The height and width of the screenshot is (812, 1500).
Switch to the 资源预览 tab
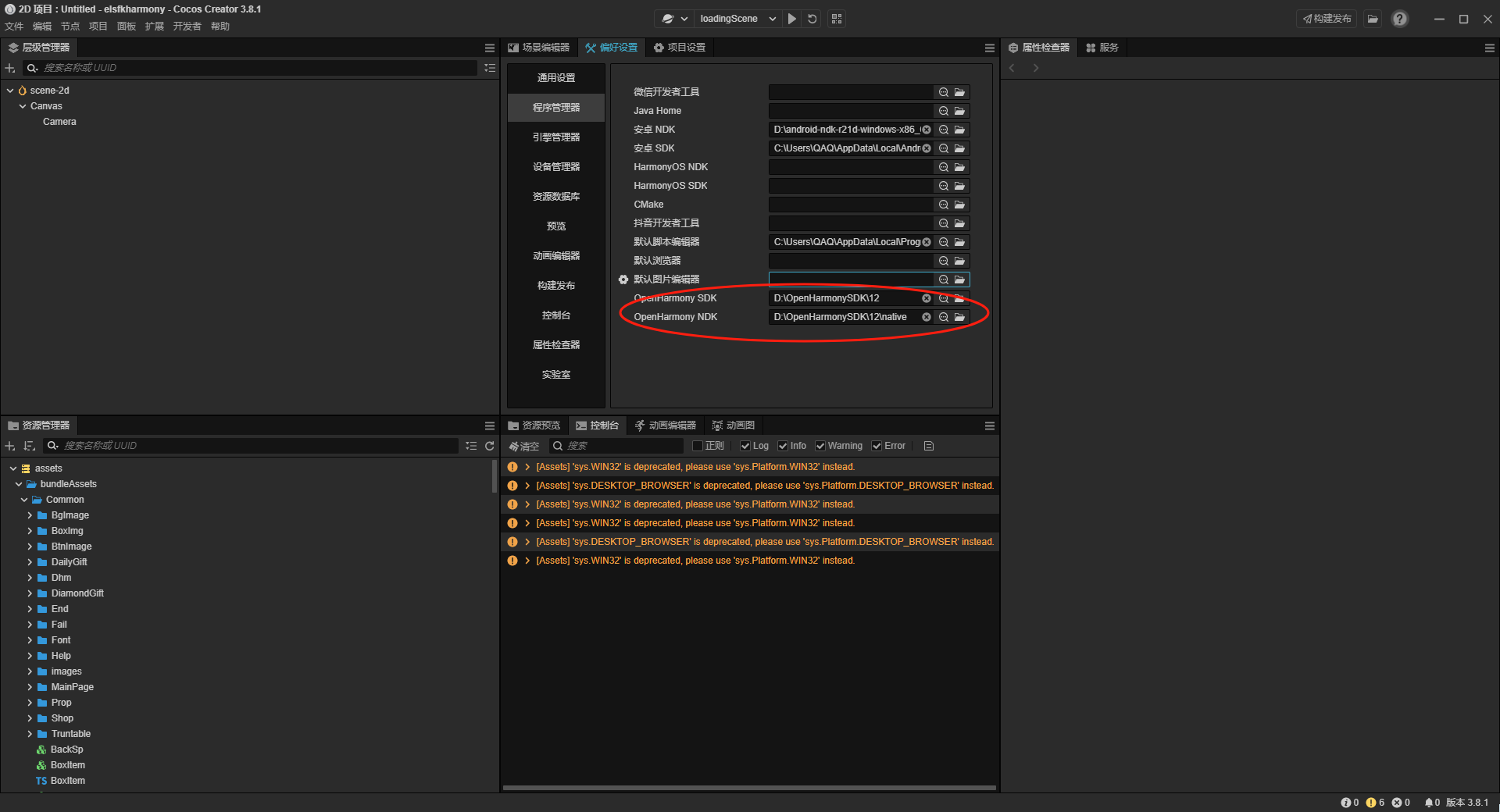click(534, 426)
